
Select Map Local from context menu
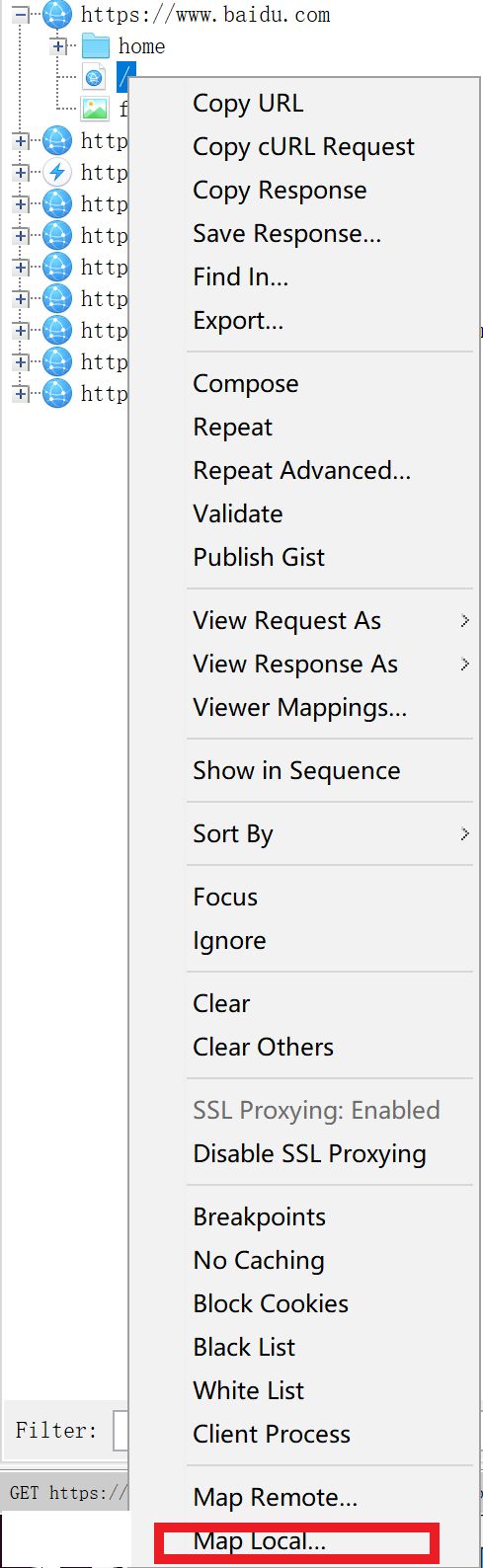coord(259,1541)
